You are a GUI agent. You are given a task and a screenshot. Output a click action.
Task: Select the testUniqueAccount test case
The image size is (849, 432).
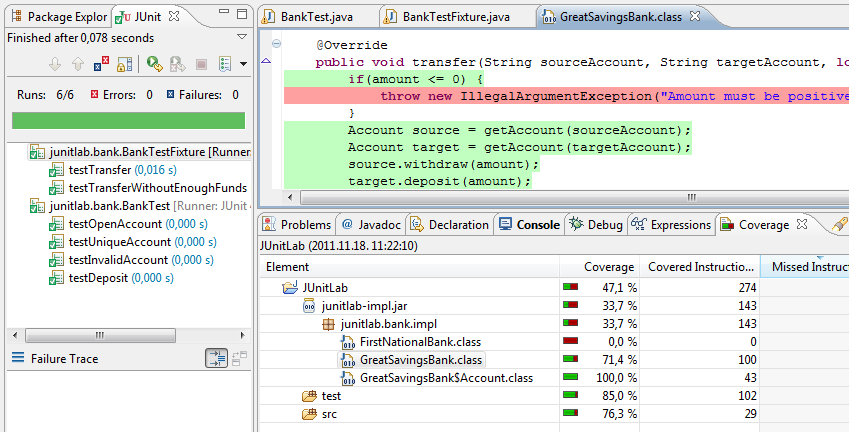click(133, 242)
